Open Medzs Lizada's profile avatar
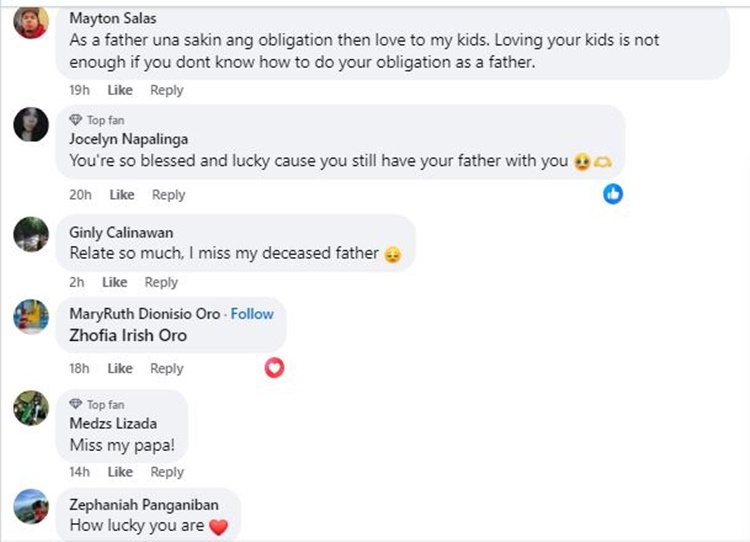The image size is (750, 542). click(x=31, y=408)
